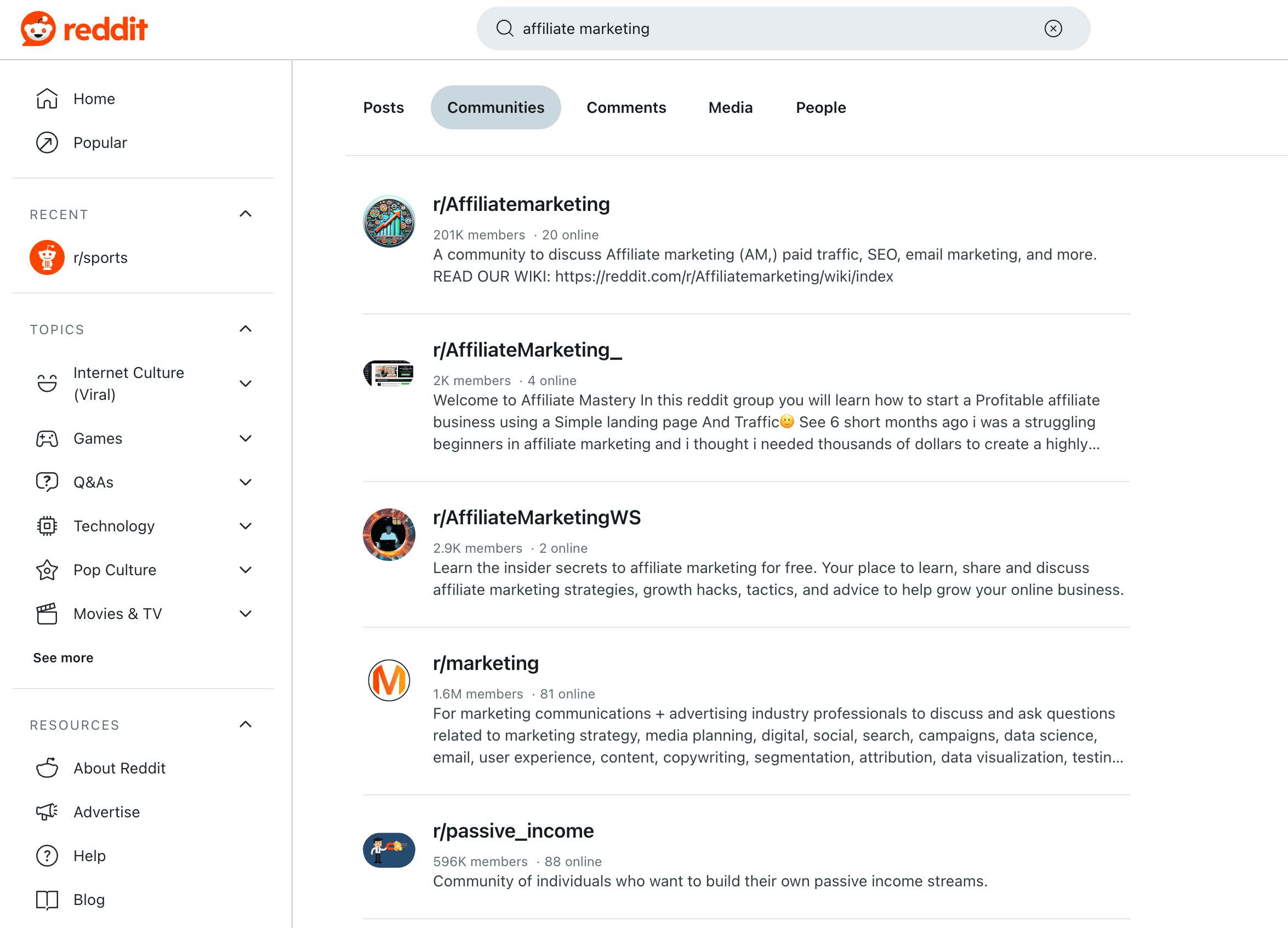Click into the affiliate marketing search field
This screenshot has width=1288, height=928.
tap(783, 28)
